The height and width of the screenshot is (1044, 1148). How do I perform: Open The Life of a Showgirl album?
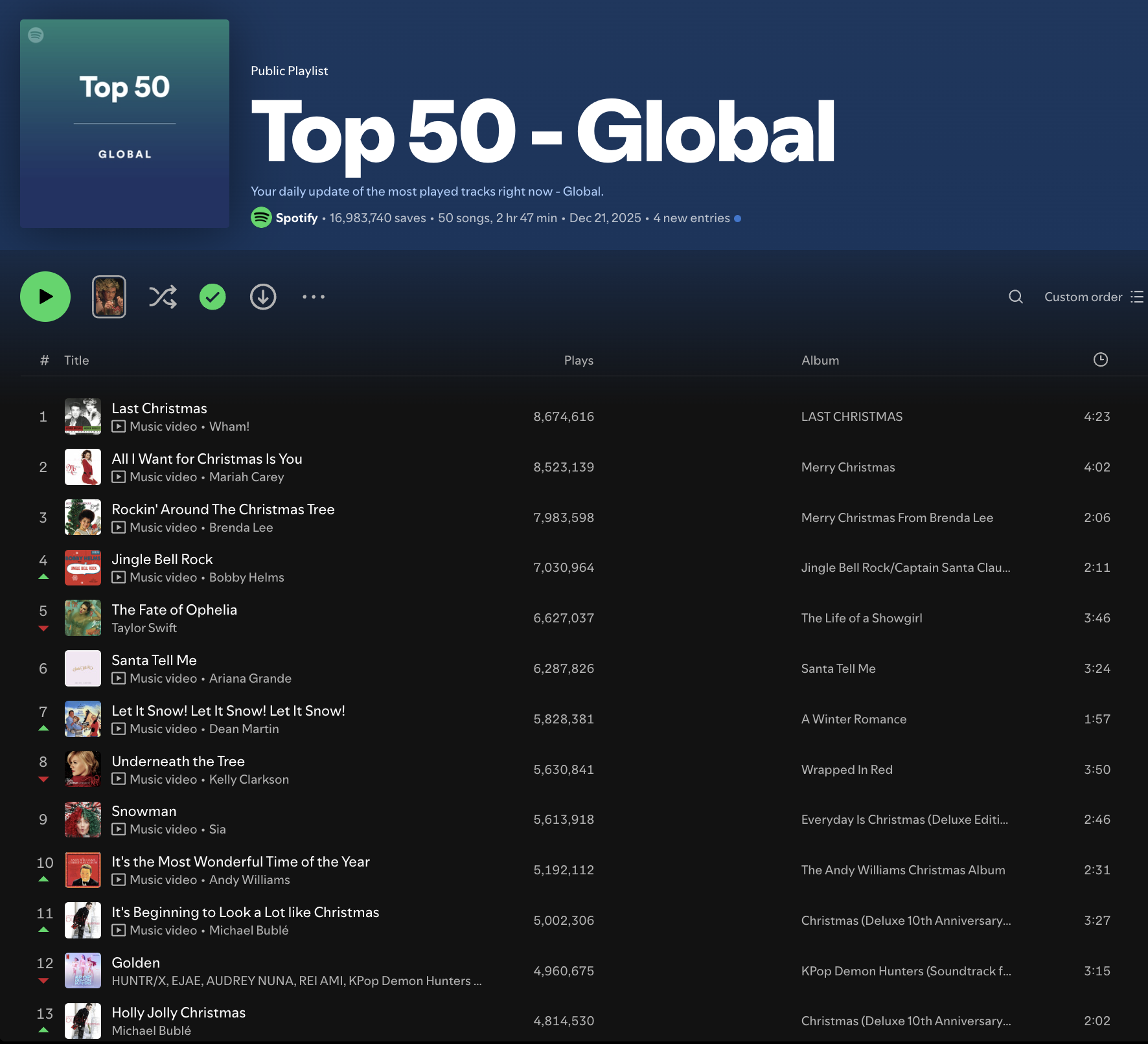pos(862,618)
